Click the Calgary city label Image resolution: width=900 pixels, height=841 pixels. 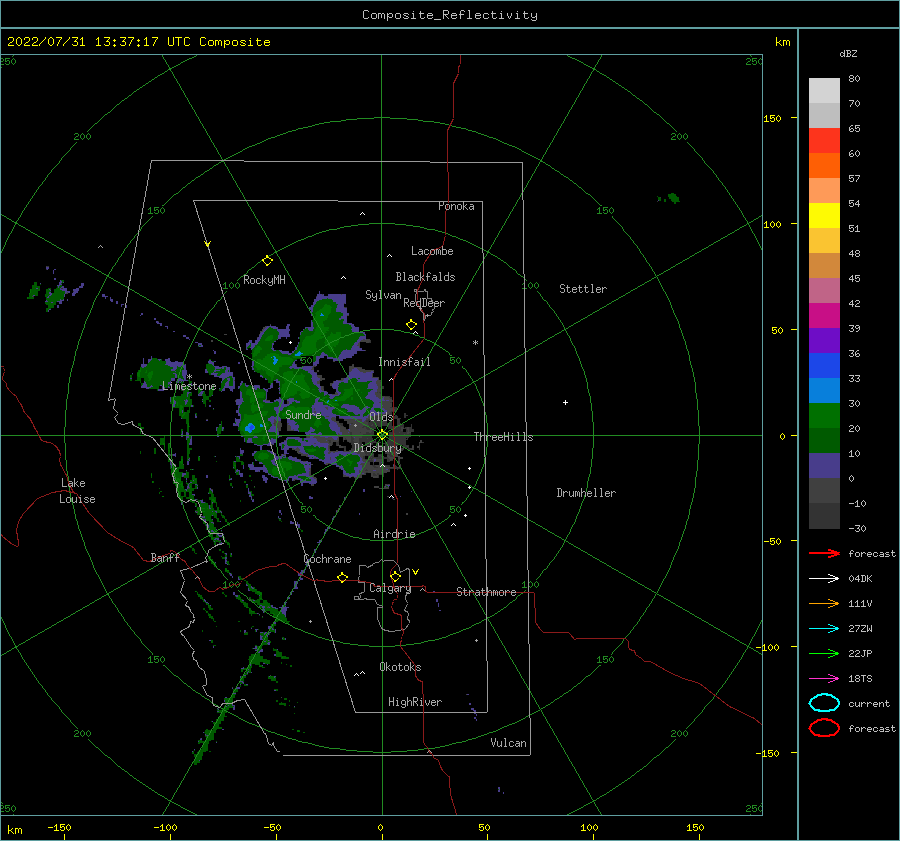click(x=390, y=588)
